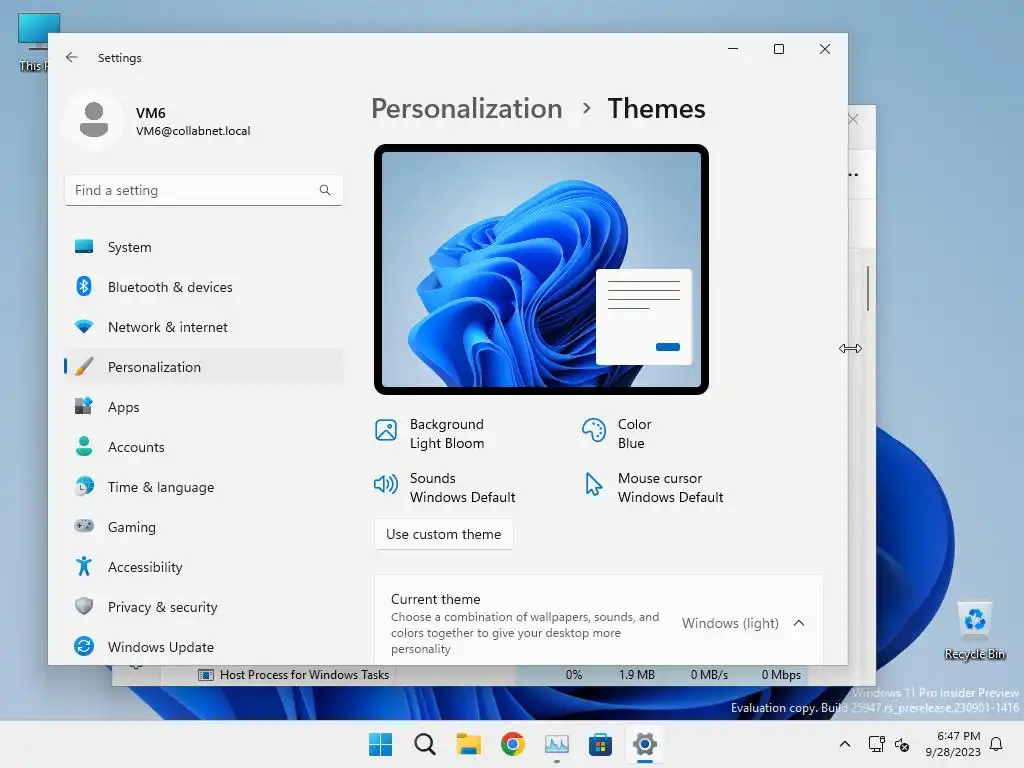Open the taskbar clock showing 6:47 PM
Screen dimensions: 1024x768
pyautogui.click(x=953, y=744)
